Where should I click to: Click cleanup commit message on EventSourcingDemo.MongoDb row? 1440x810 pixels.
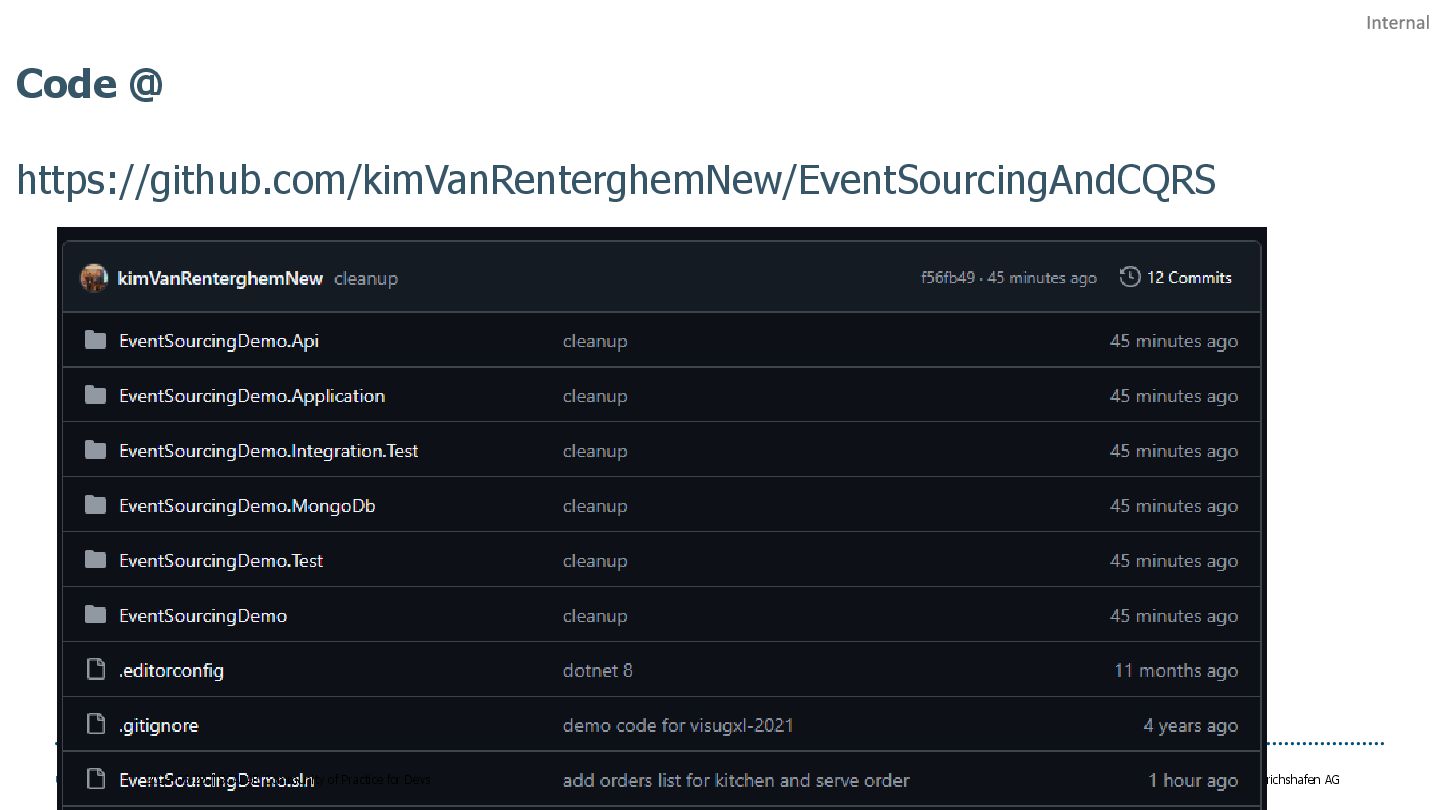pyautogui.click(x=595, y=506)
